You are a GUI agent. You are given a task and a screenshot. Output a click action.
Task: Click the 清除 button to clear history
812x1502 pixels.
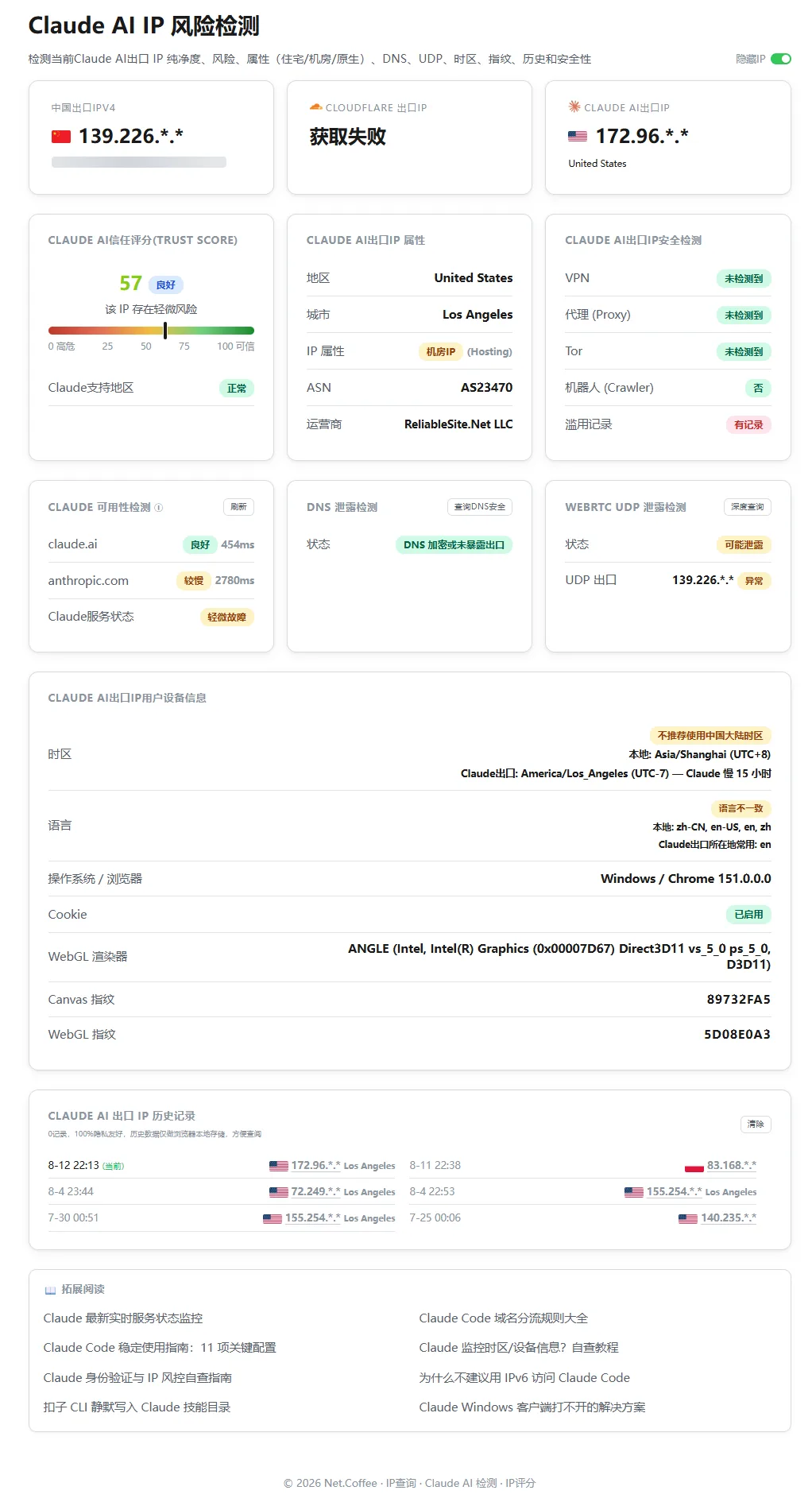point(756,1125)
